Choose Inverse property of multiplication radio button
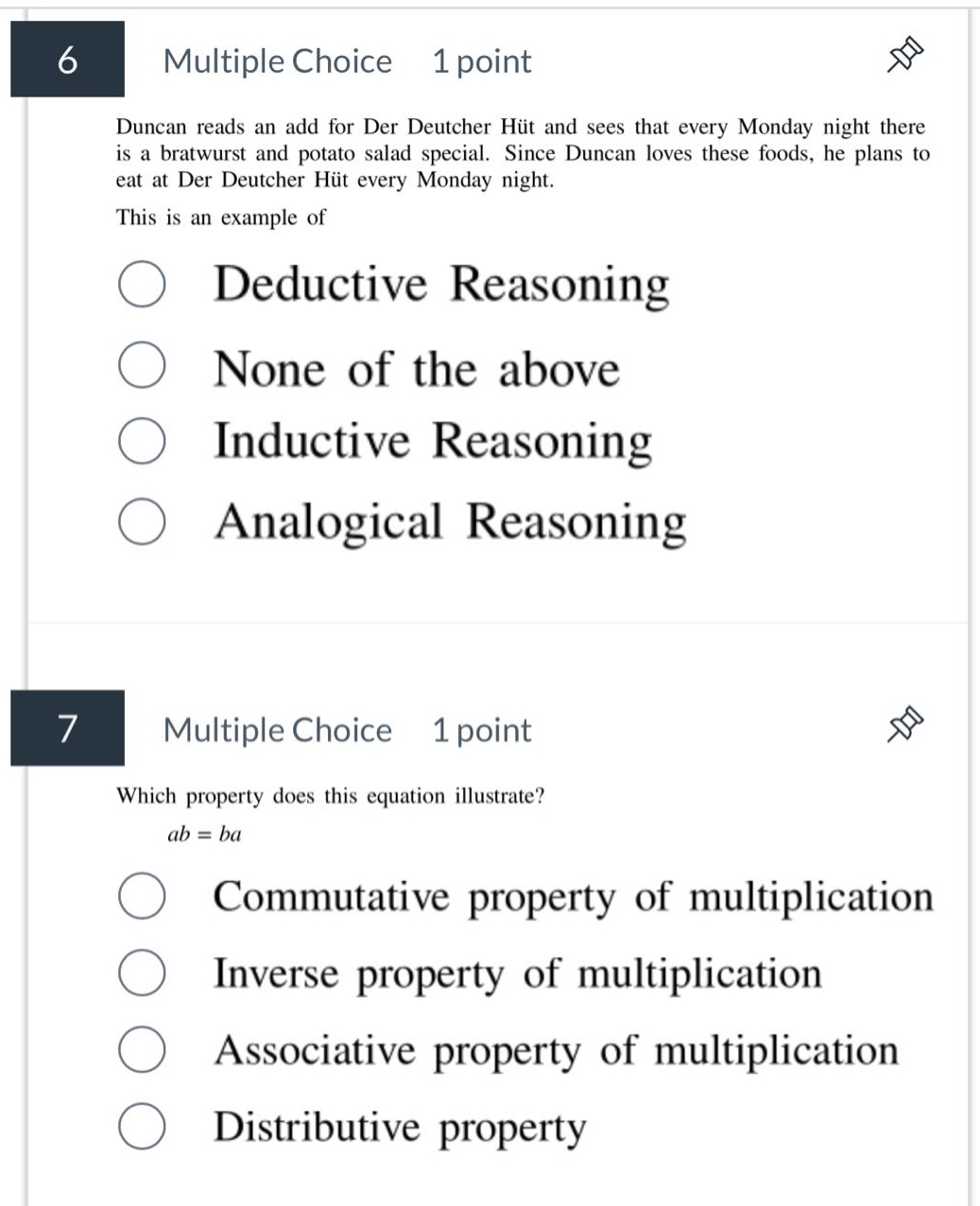This screenshot has height=1206, width=980. [143, 973]
